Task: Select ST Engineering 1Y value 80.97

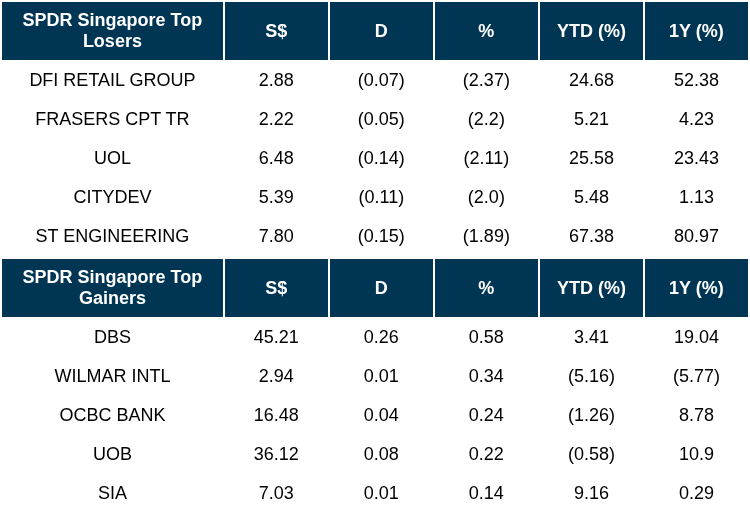Action: [696, 236]
